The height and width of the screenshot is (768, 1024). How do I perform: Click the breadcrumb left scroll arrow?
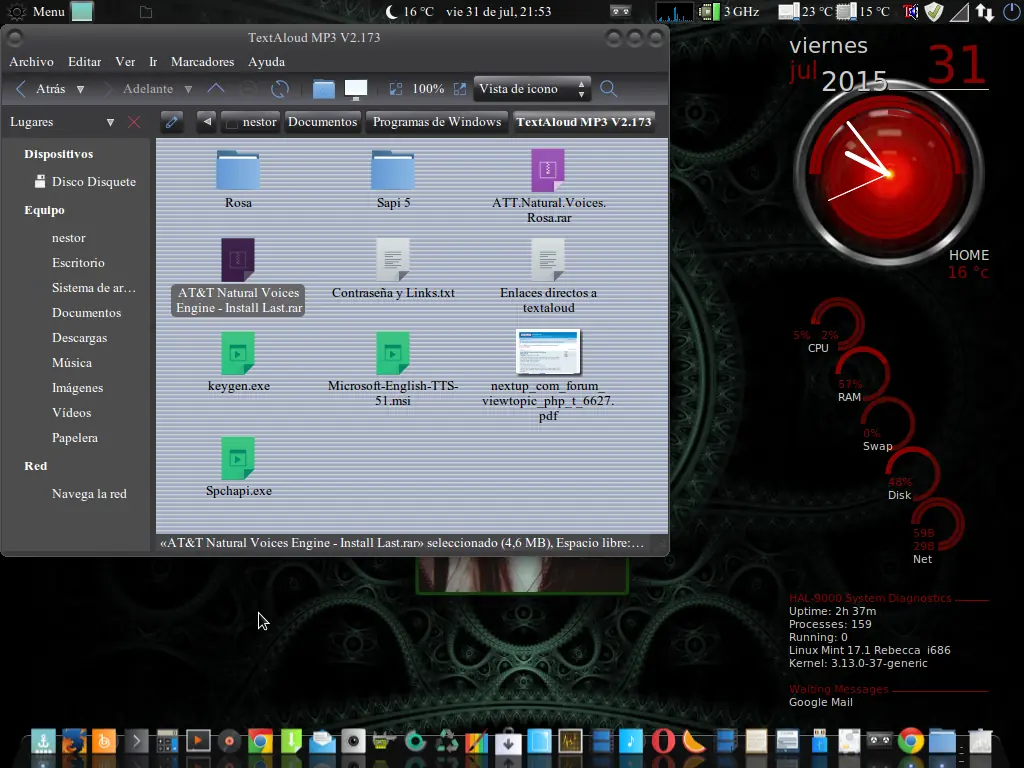(206, 122)
